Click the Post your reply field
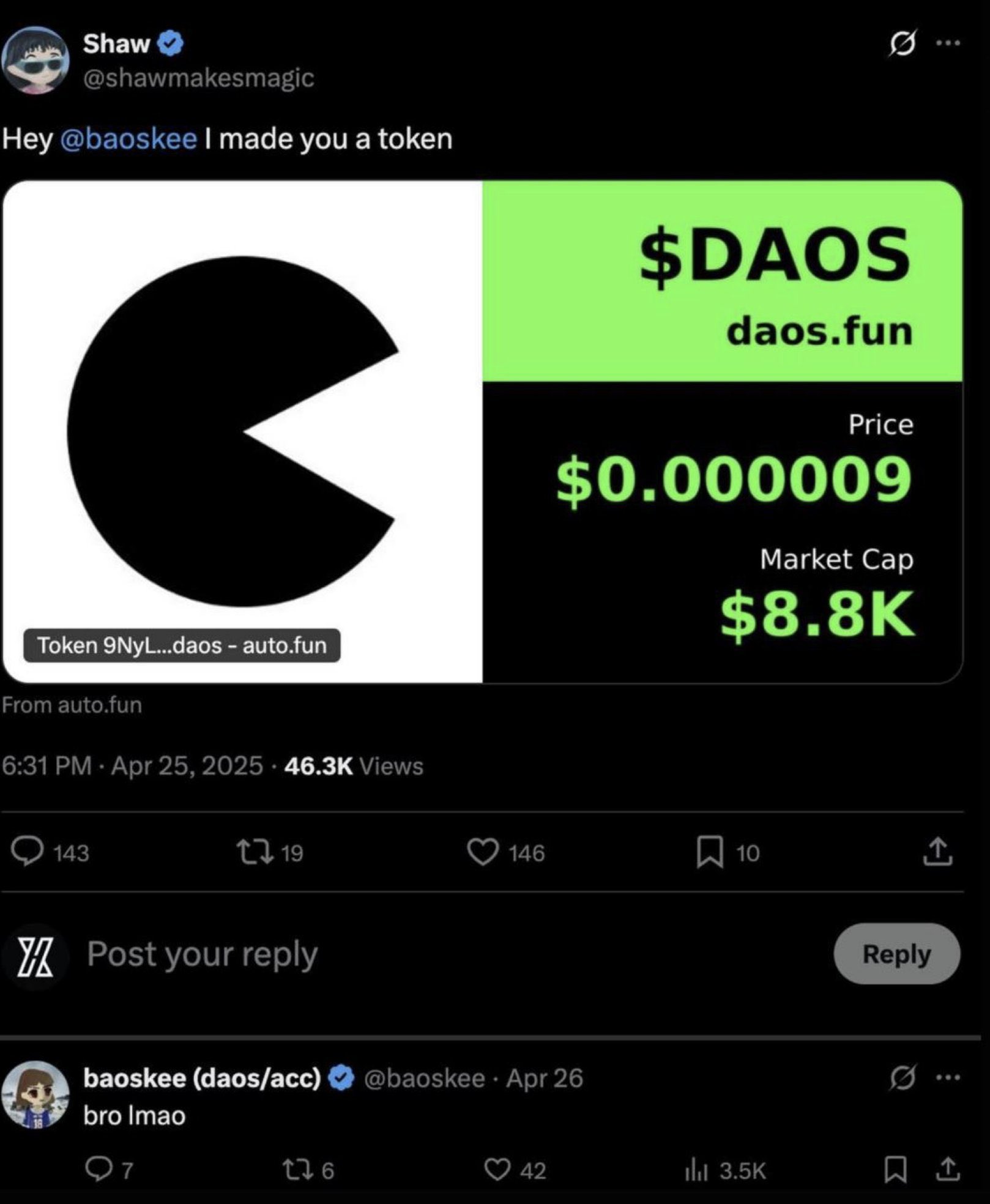This screenshot has height=1204, width=990. [202, 953]
